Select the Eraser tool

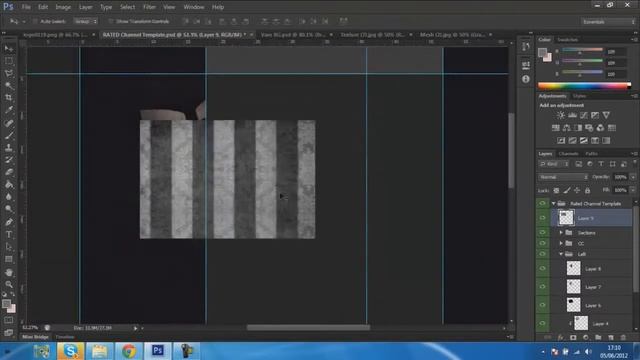(x=9, y=172)
